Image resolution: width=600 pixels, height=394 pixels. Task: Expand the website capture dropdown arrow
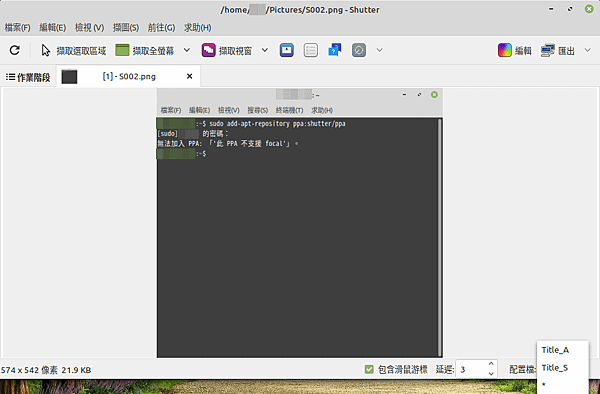(379, 50)
